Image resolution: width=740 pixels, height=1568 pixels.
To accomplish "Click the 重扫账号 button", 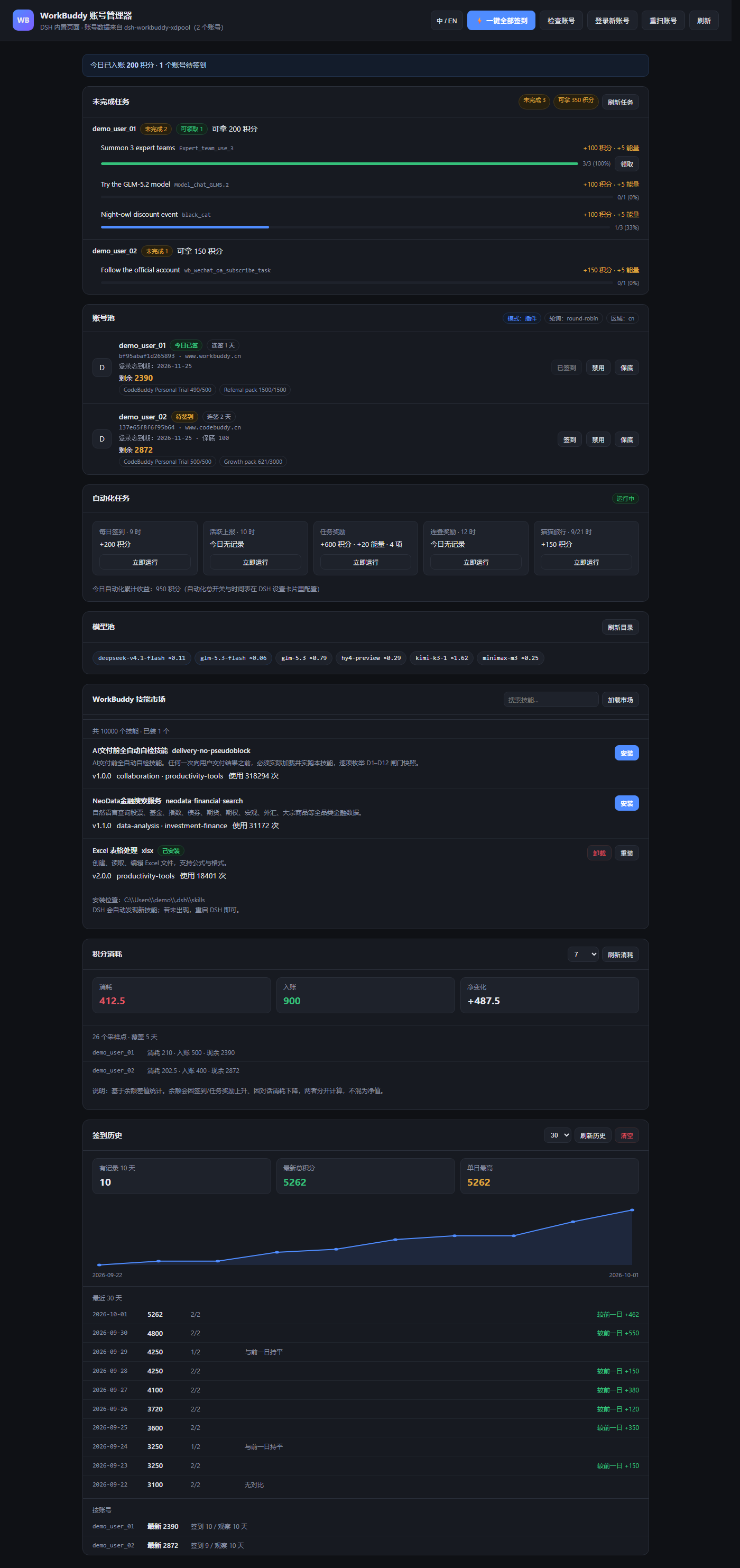I will [x=663, y=21].
